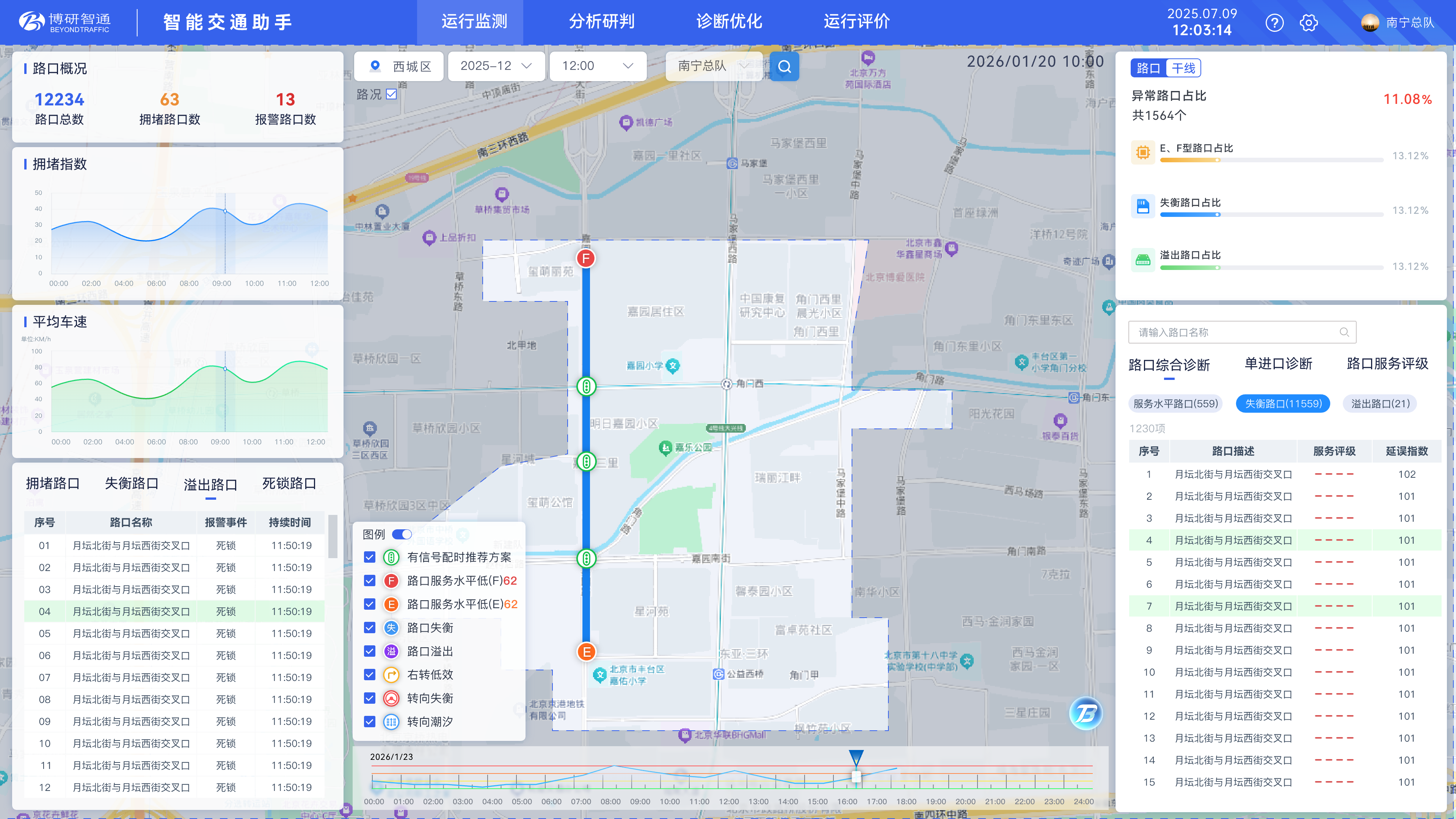Click the 路口服务水平低(E) legend icon

click(x=391, y=604)
